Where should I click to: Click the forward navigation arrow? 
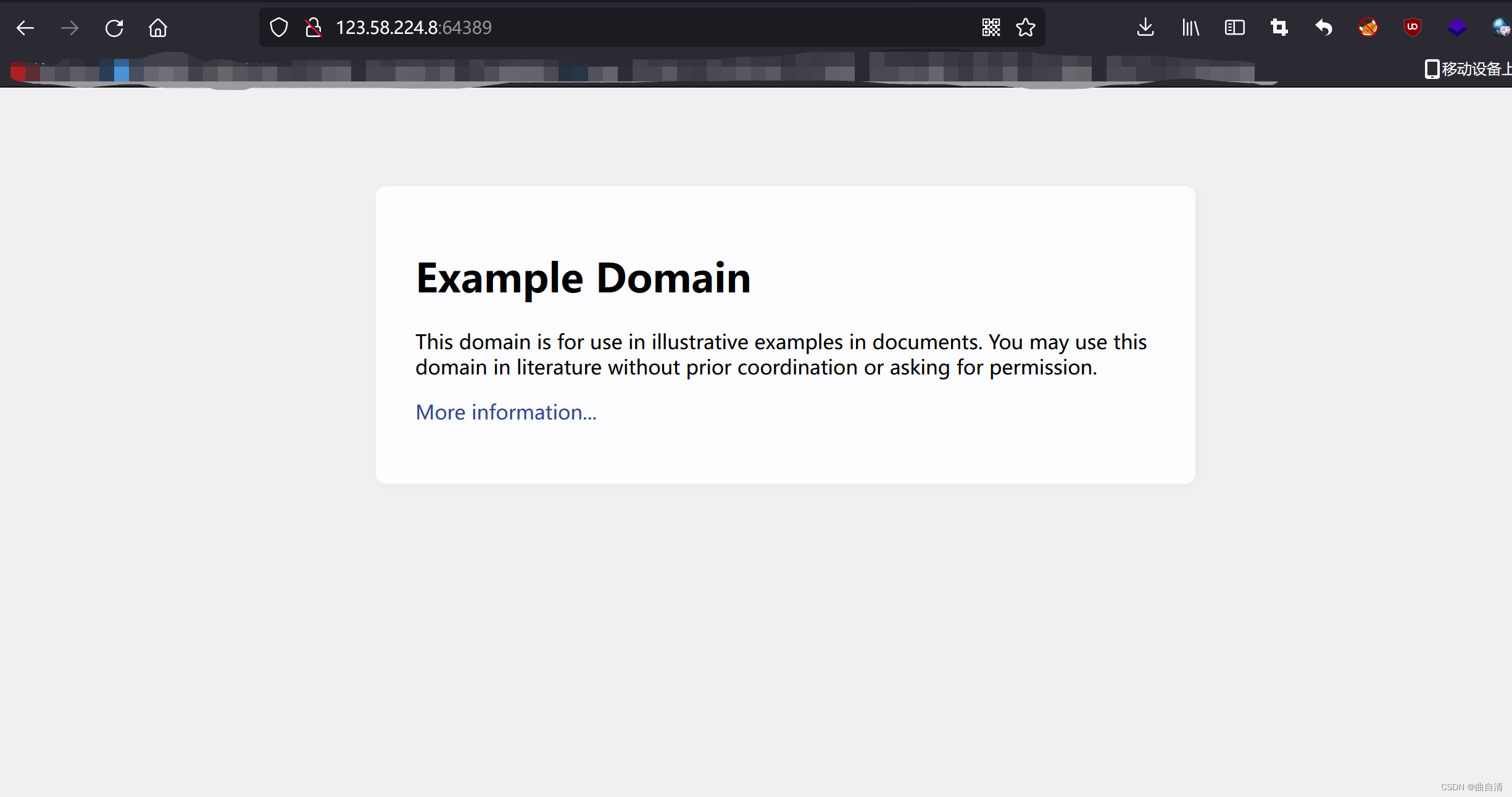[70, 28]
